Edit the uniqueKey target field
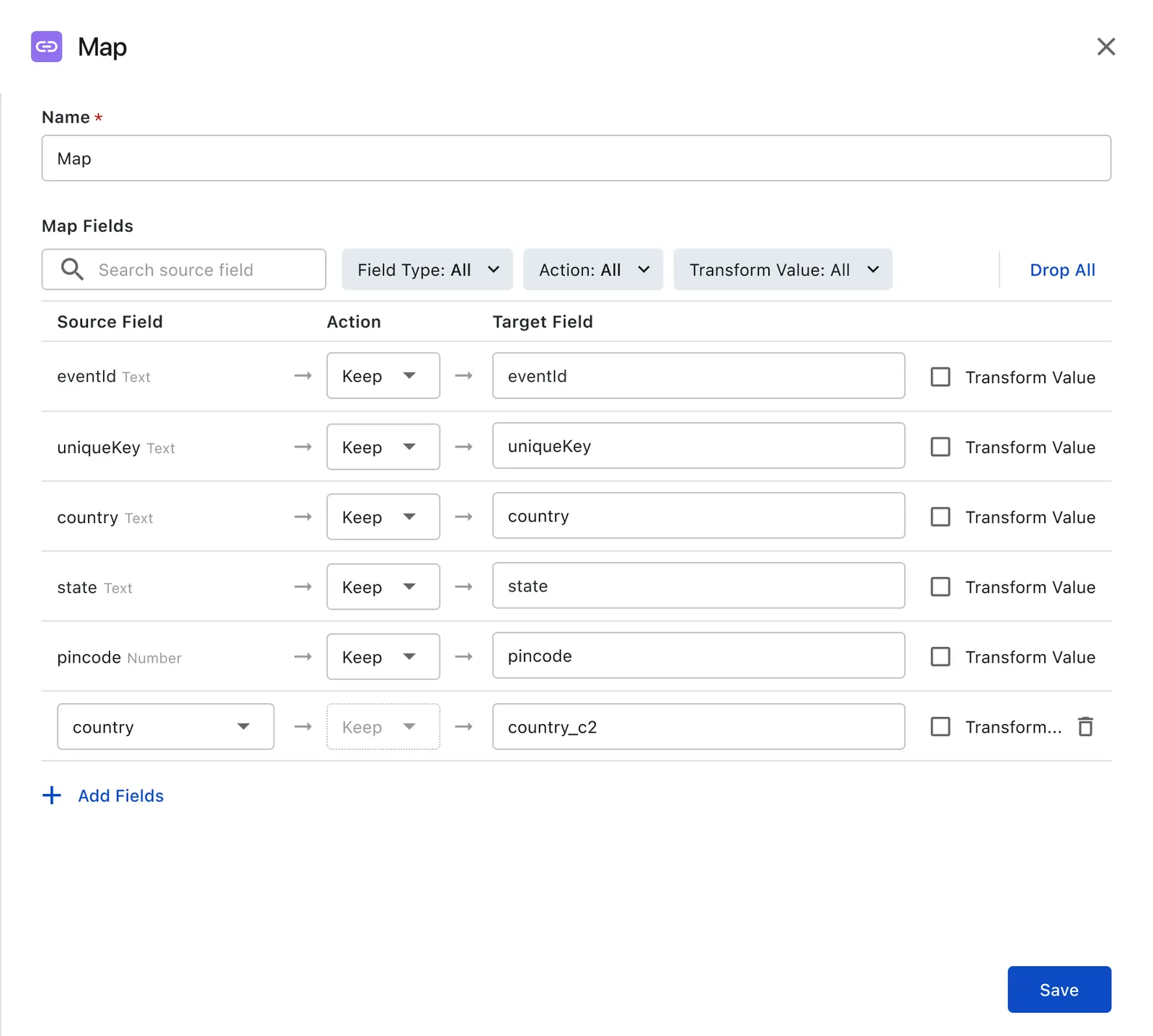1153x1036 pixels. pos(699,446)
